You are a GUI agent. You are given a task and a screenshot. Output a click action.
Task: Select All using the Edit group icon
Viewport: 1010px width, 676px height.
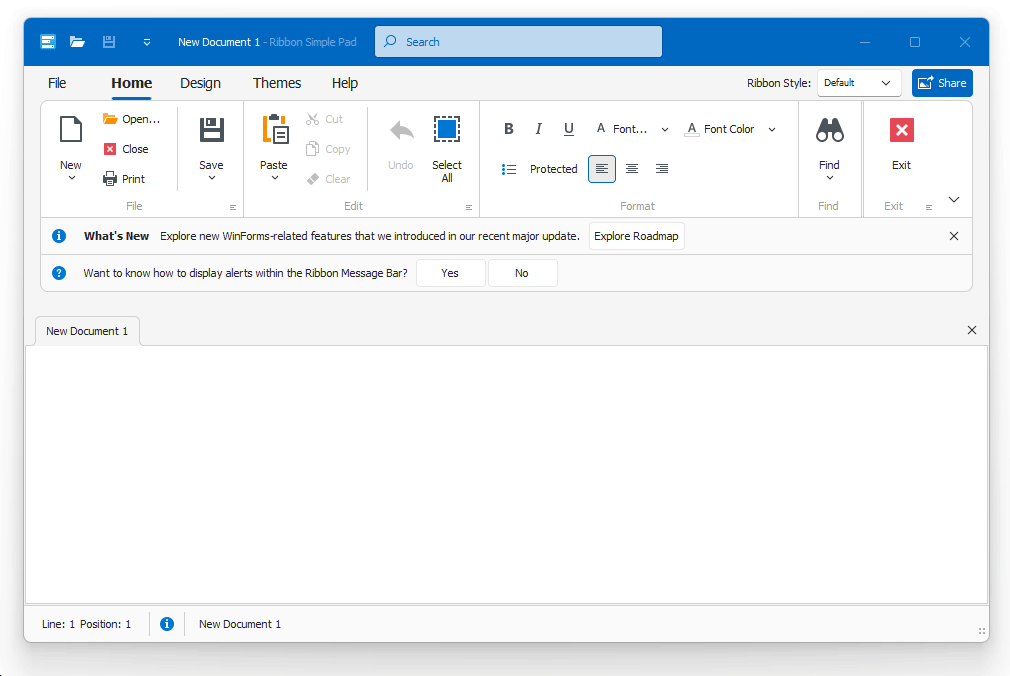446,128
